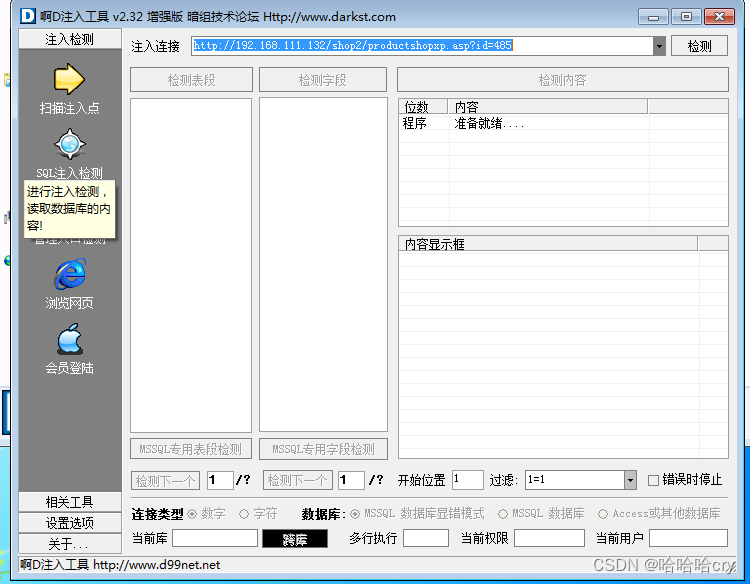750x584 pixels.
Task: Click the 检测 button next to URL
Action: pyautogui.click(x=699, y=46)
